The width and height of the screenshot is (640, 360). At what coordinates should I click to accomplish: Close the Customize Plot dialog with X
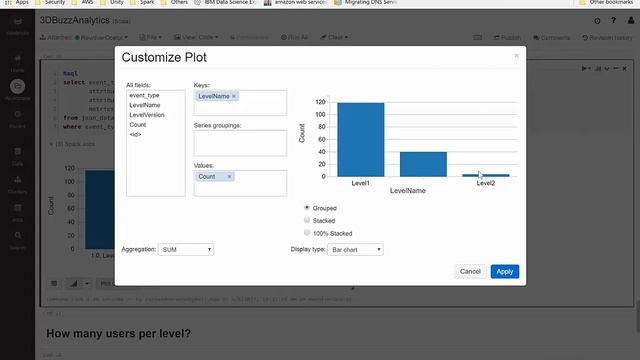tap(516, 56)
